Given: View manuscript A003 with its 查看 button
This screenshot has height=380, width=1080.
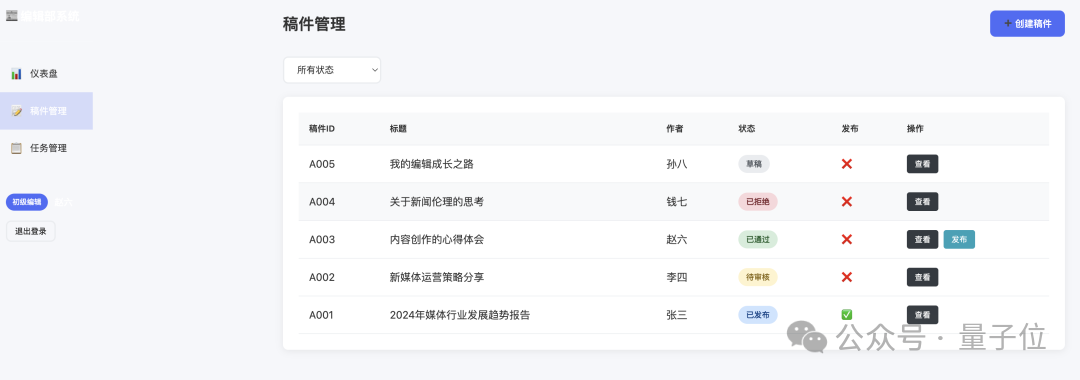Looking at the screenshot, I should point(922,240).
